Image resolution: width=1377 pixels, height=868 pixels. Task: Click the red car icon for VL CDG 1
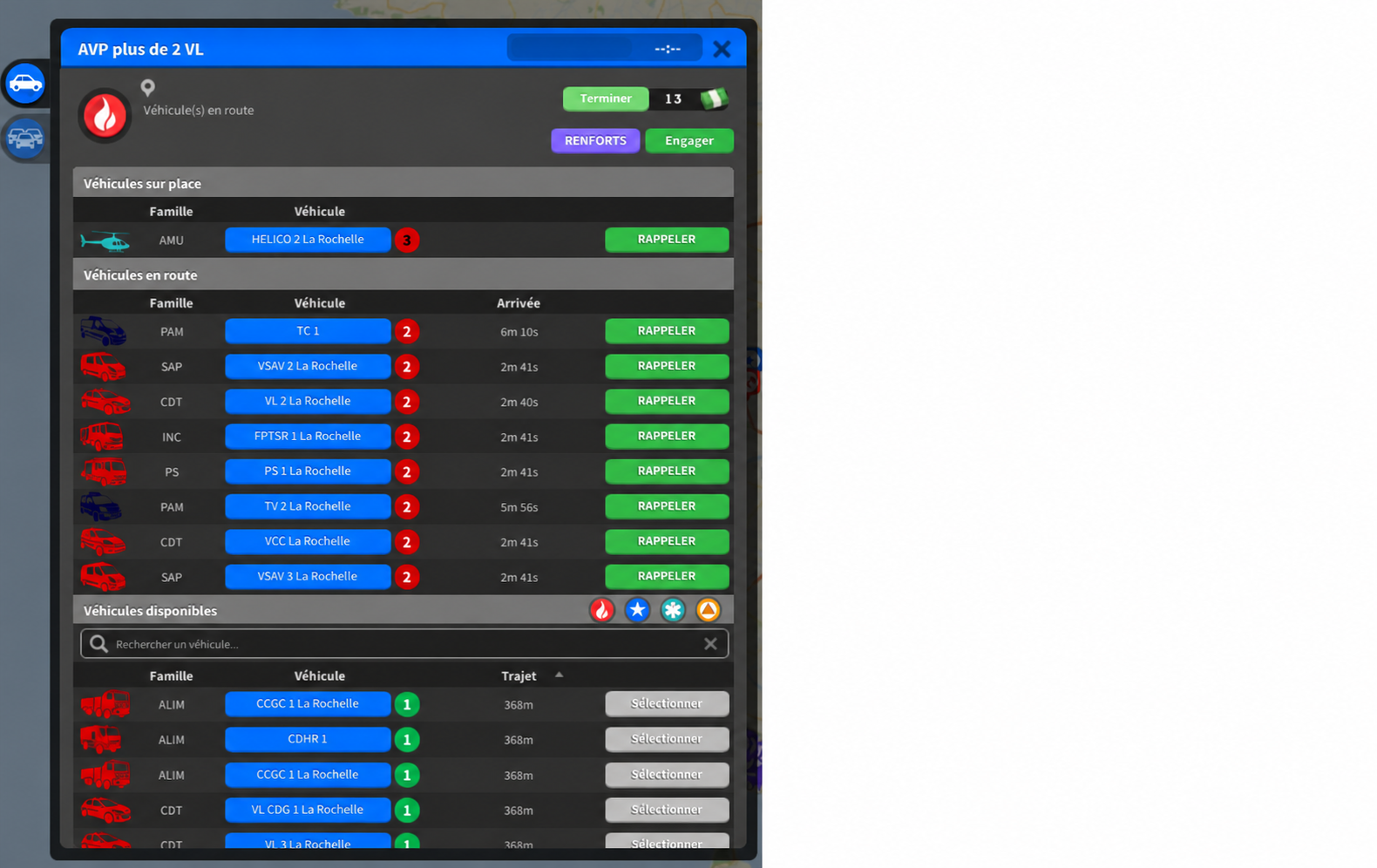105,810
